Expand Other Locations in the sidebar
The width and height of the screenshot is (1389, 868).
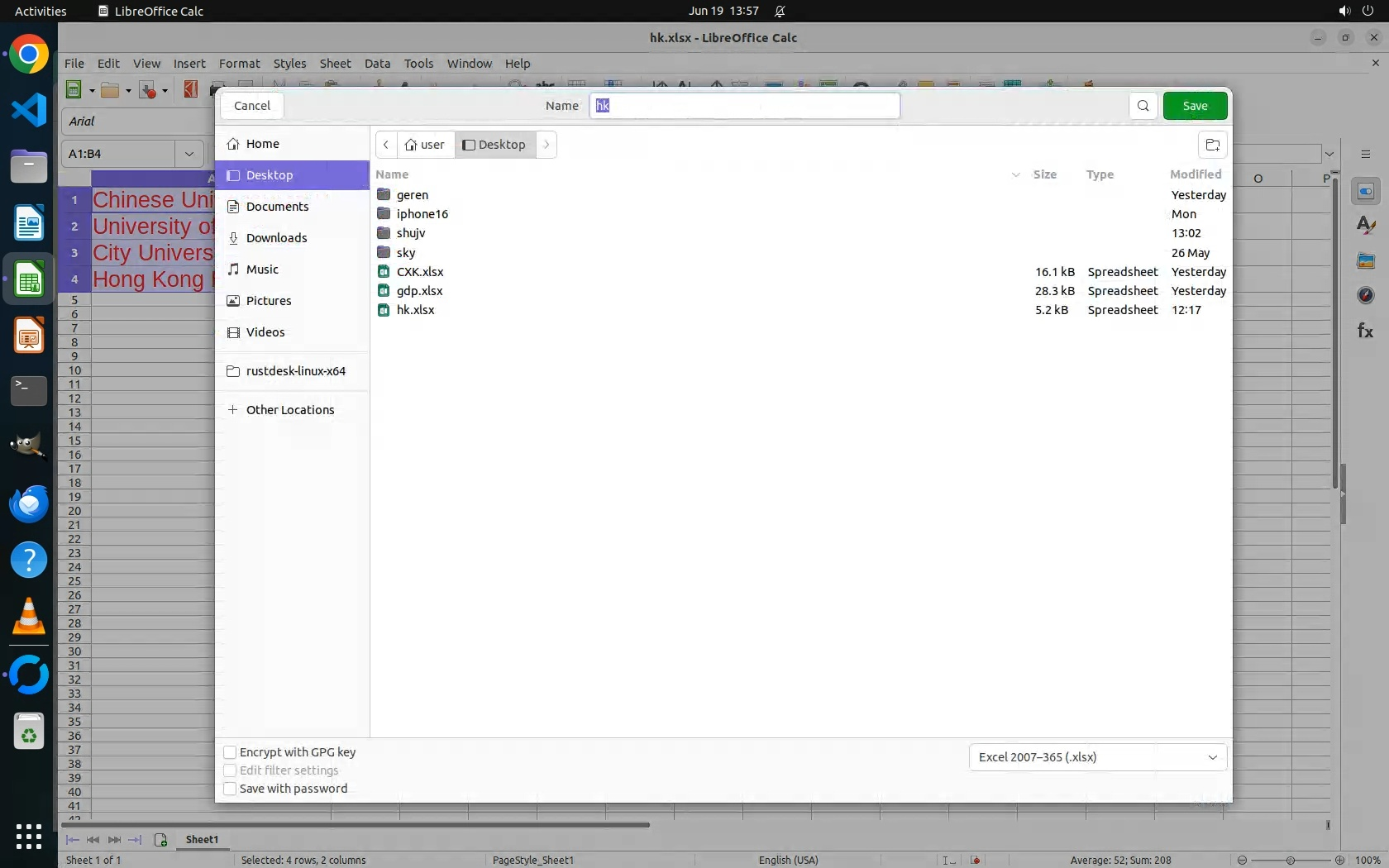click(289, 410)
